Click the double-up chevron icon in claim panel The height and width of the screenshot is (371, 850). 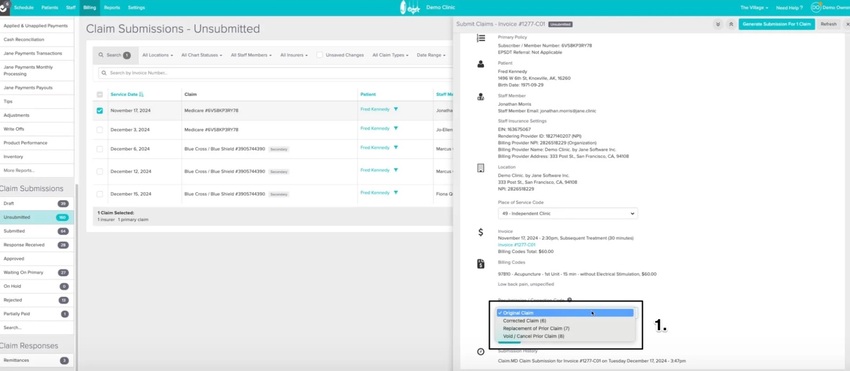[730, 24]
